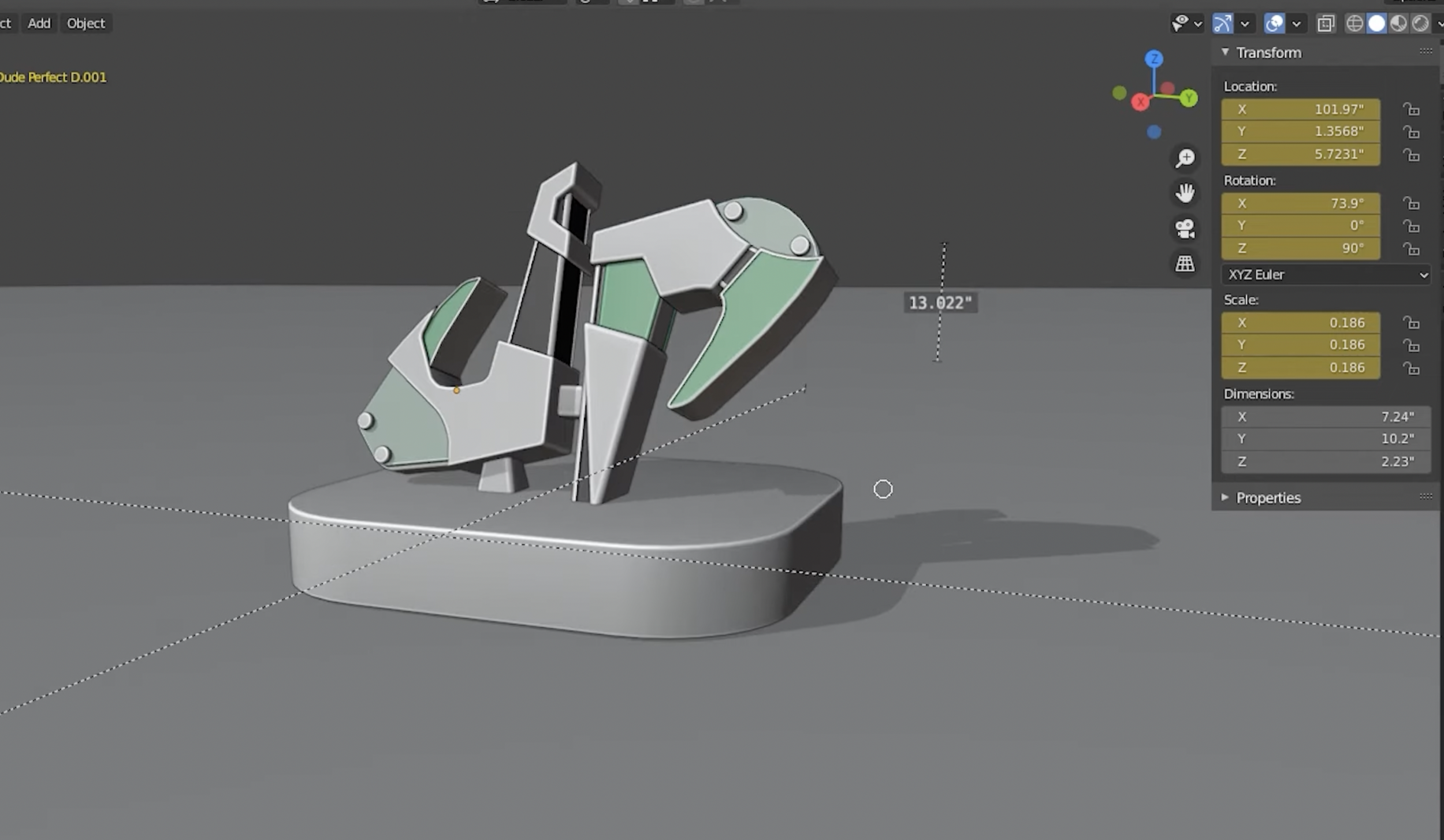Click the zoom view magnifier icon
The image size is (1444, 840).
pos(1185,158)
